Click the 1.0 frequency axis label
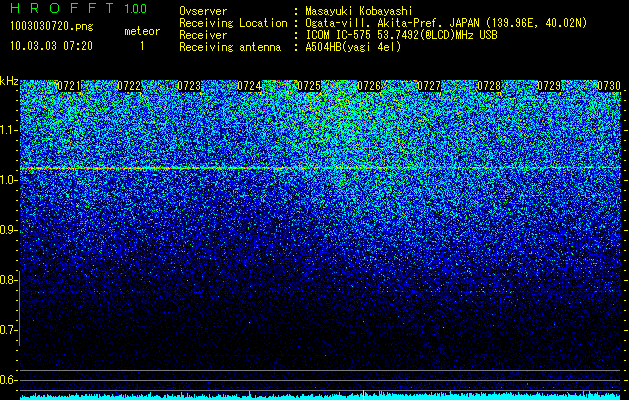The height and width of the screenshot is (400, 629). coord(8,180)
